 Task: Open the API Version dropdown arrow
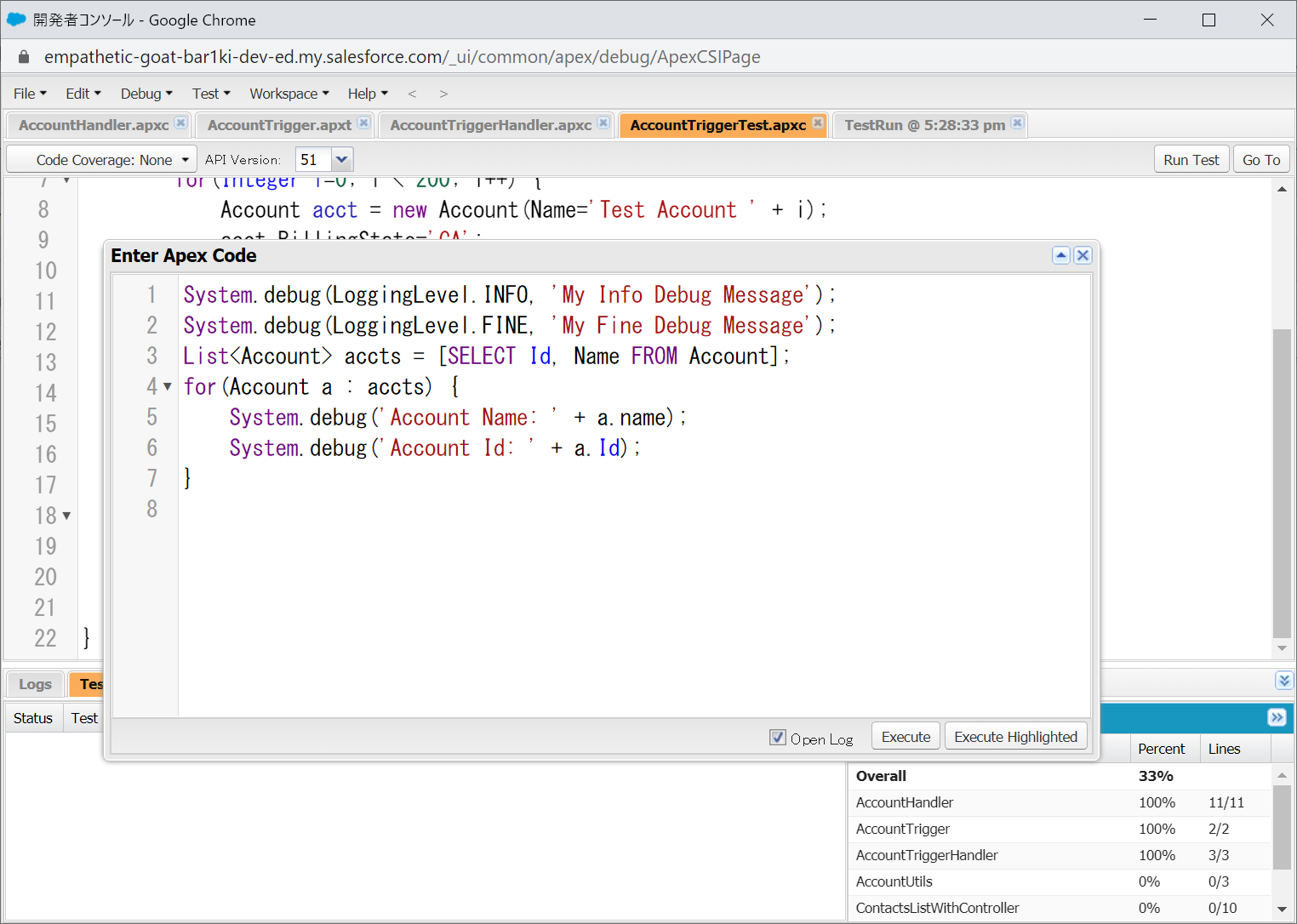click(x=341, y=160)
